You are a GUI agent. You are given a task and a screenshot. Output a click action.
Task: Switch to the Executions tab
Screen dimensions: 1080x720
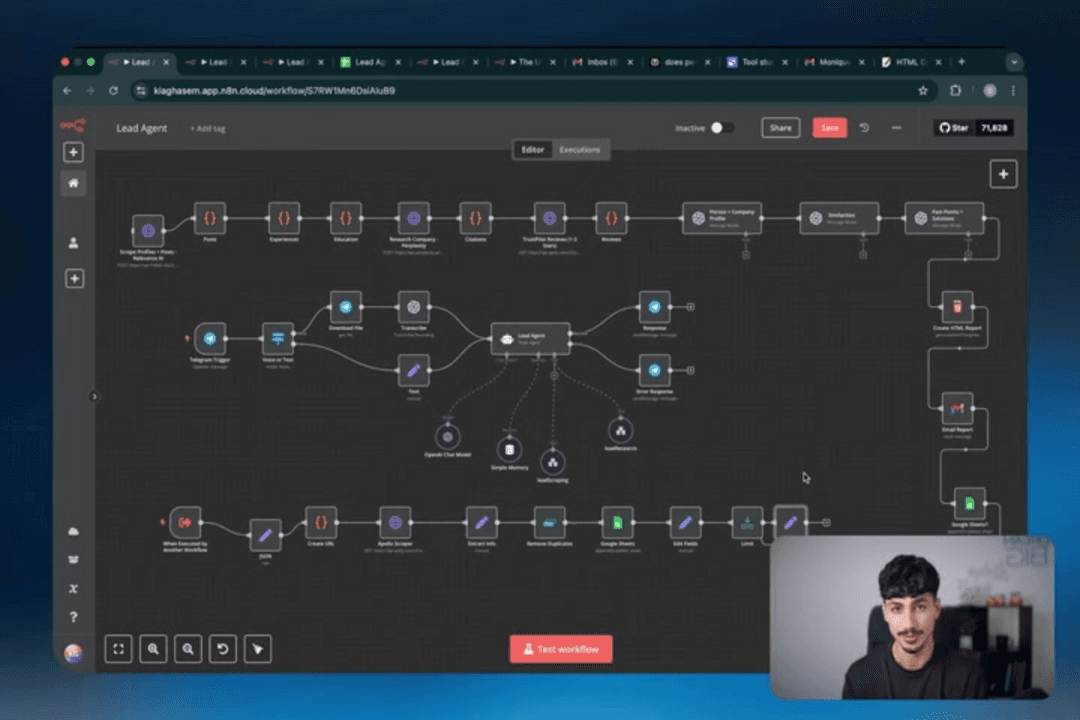point(580,149)
